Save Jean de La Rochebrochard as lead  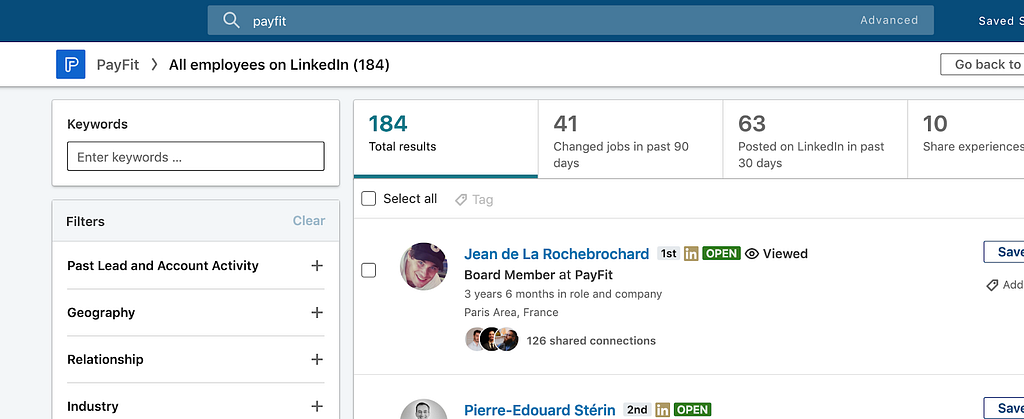pos(1004,252)
